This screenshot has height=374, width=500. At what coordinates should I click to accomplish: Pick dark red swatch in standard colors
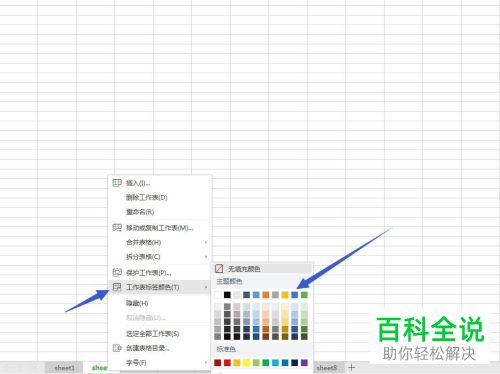coord(218,362)
